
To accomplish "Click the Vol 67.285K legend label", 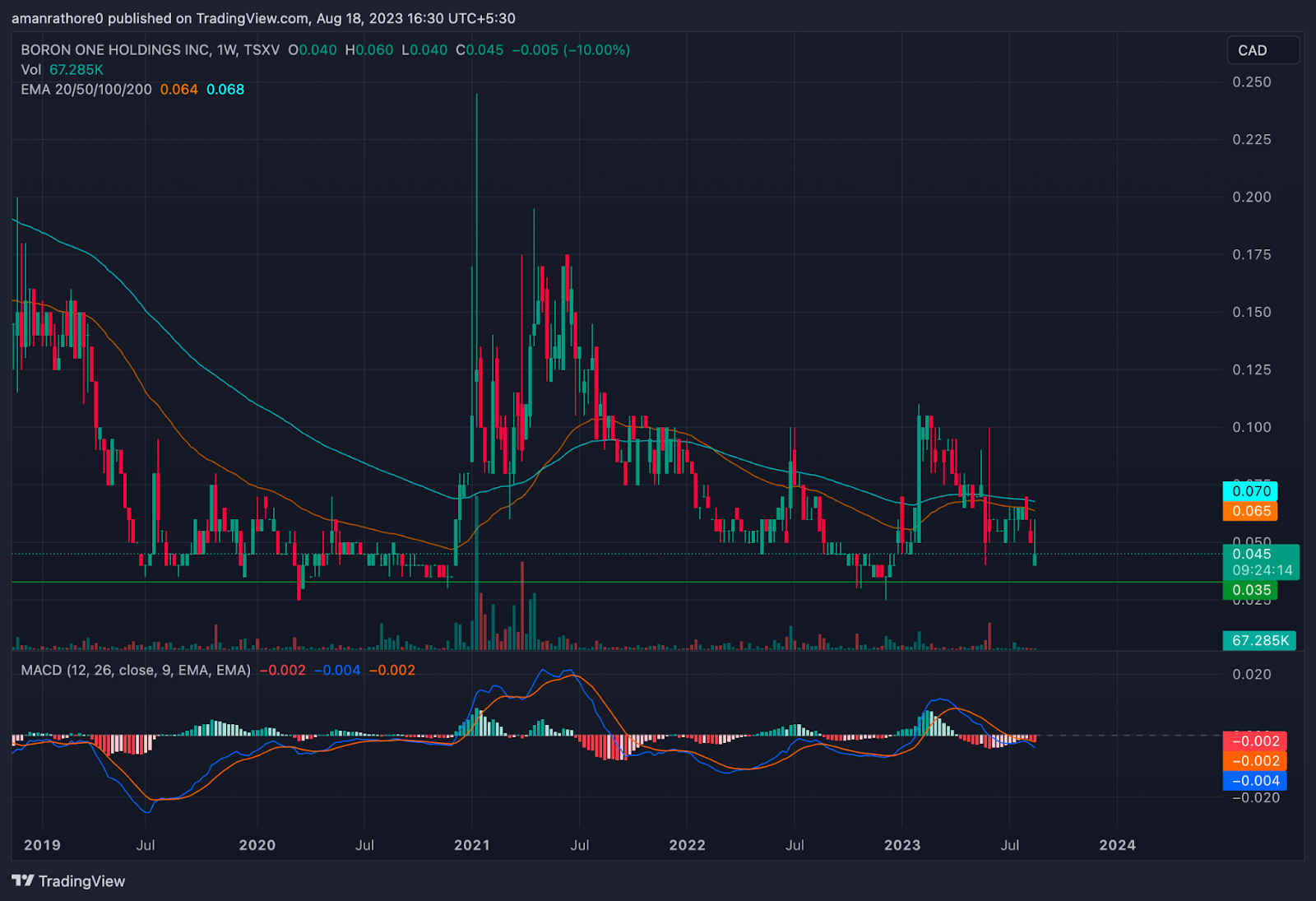I will click(62, 69).
